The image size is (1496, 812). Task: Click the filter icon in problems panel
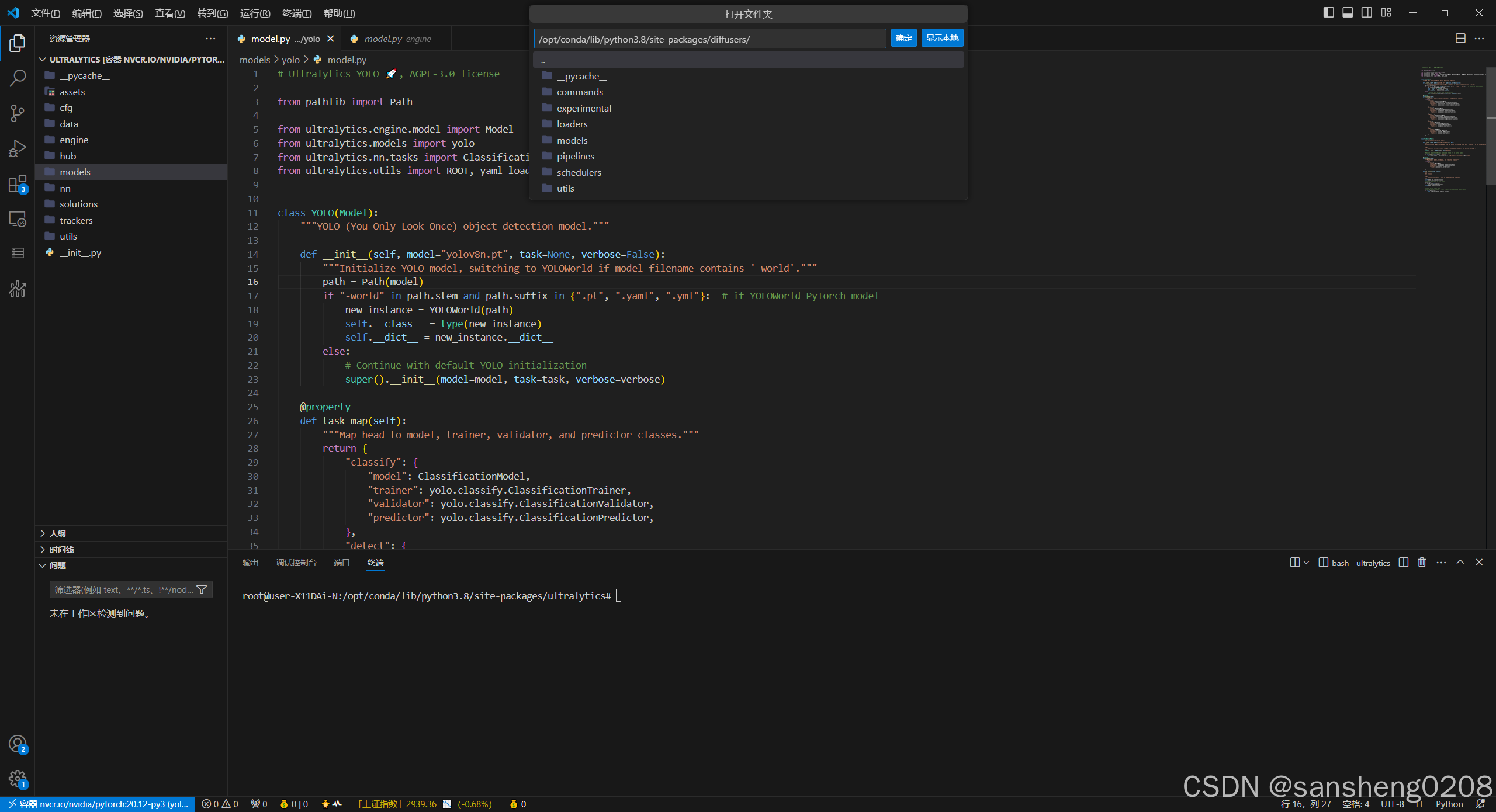pos(202,589)
